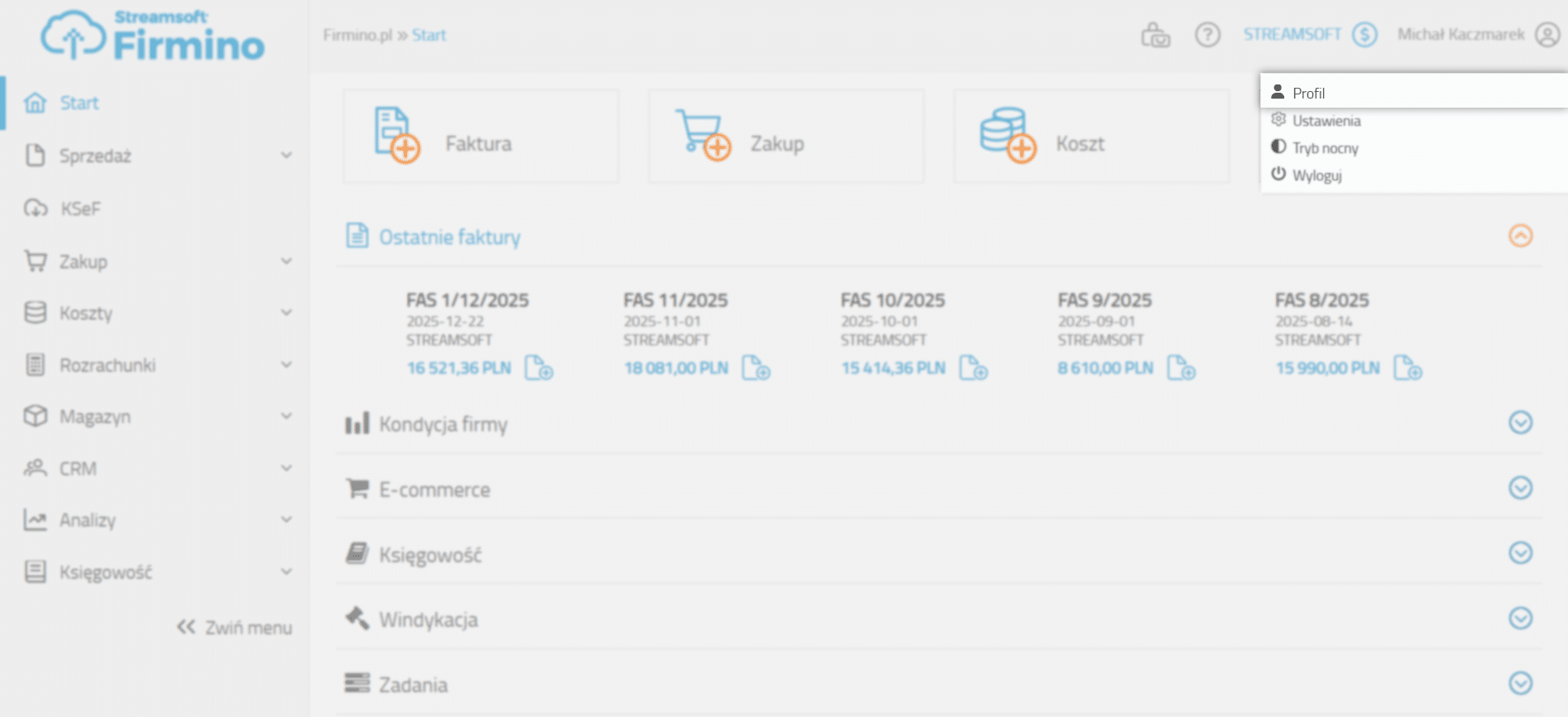Expand the Księgowość dashboard section arrow
The width and height of the screenshot is (1568, 717).
[1520, 552]
